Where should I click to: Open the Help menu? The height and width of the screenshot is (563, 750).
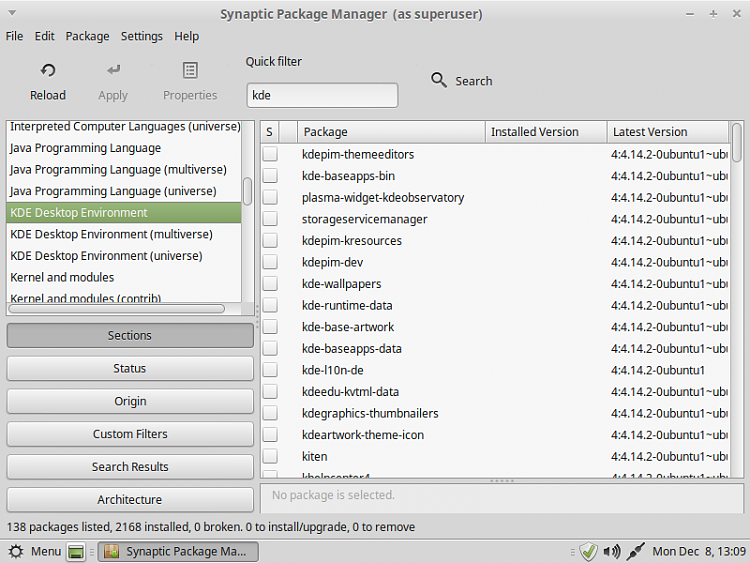pos(187,36)
